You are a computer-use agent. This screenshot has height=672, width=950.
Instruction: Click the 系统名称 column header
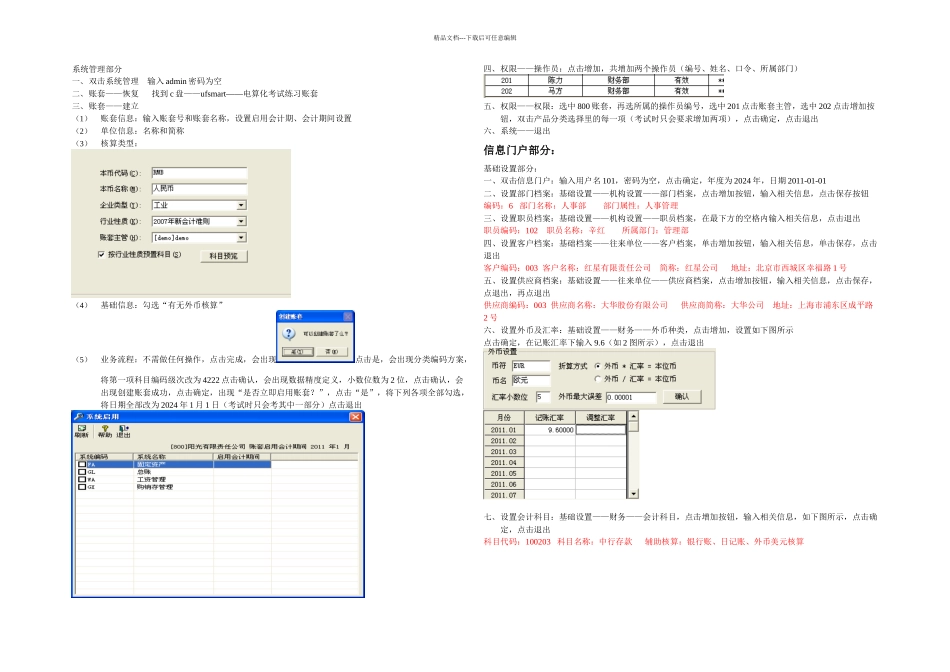pyautogui.click(x=173, y=456)
